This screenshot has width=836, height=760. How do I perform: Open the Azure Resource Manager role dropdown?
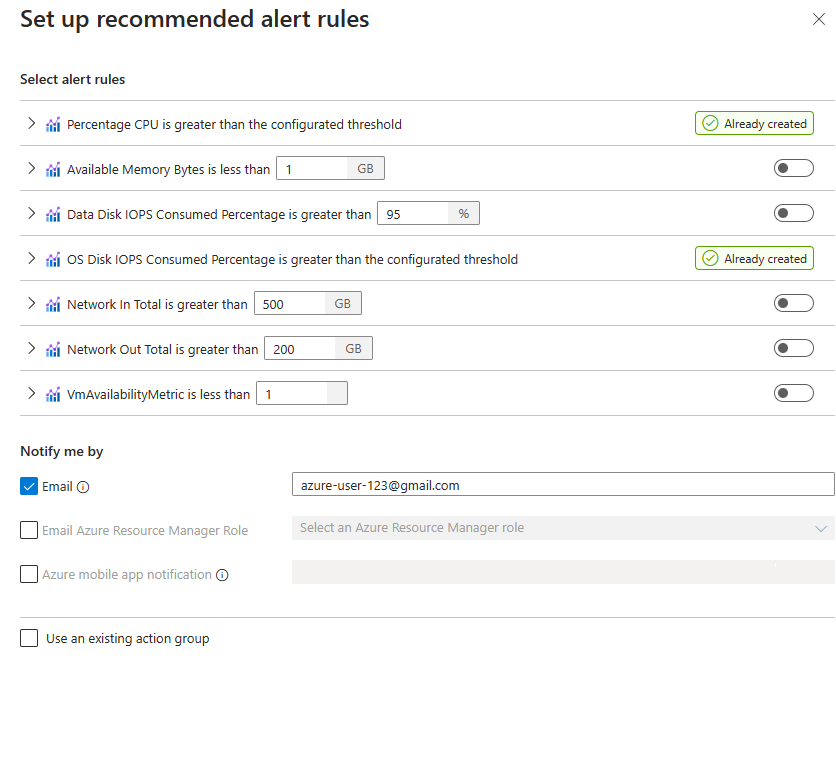(564, 530)
